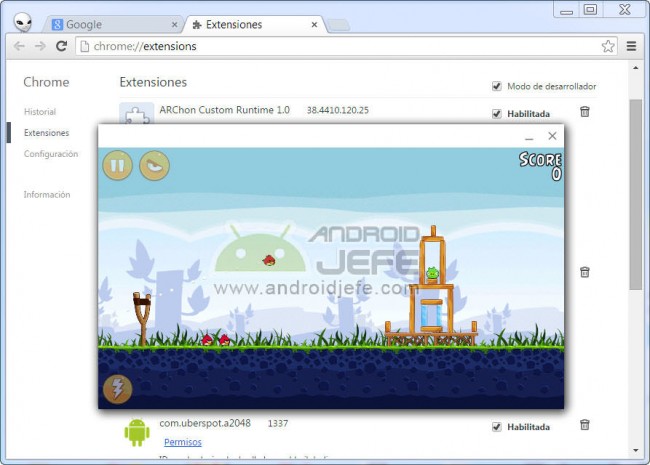Uncheck Habilitada for ARChon Custom Runtime
650x465 pixels.
coord(497,114)
